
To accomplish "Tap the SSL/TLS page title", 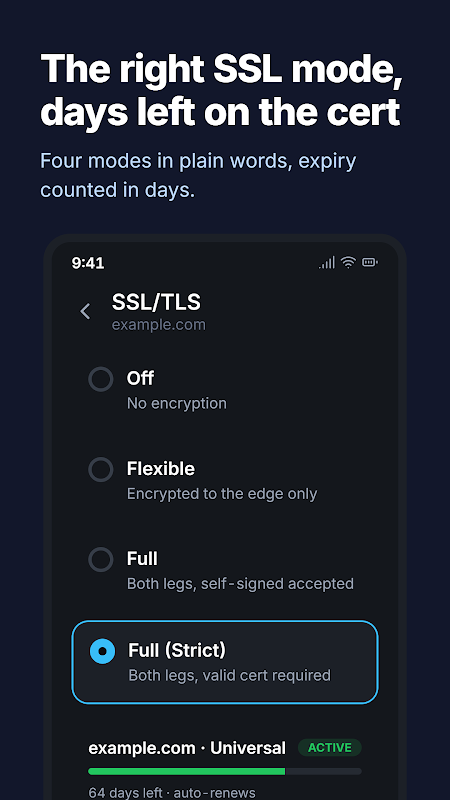I will 156,302.
